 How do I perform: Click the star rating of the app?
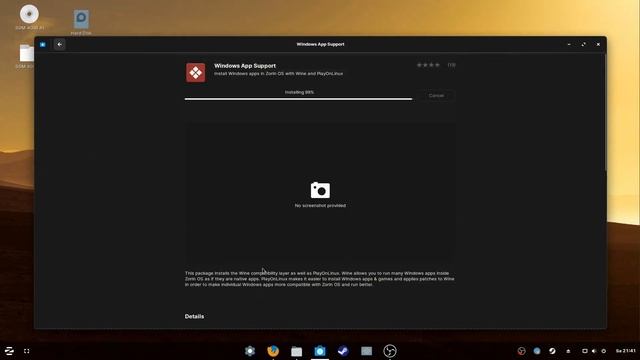coord(428,65)
